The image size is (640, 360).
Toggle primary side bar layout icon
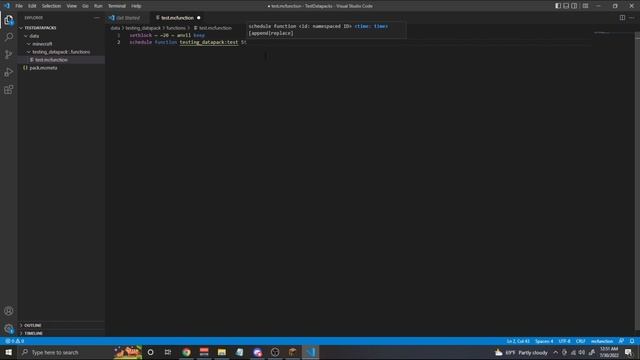558,6
